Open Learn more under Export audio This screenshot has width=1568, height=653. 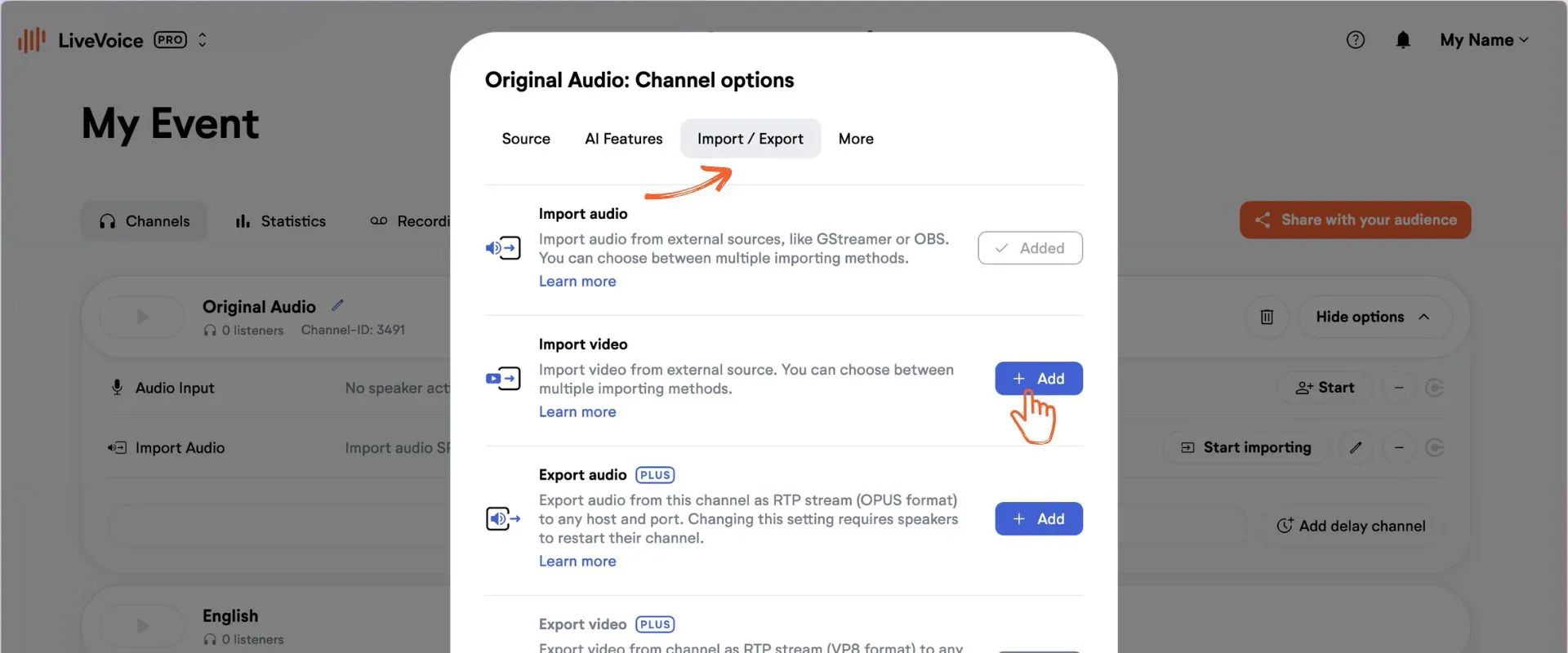point(577,562)
